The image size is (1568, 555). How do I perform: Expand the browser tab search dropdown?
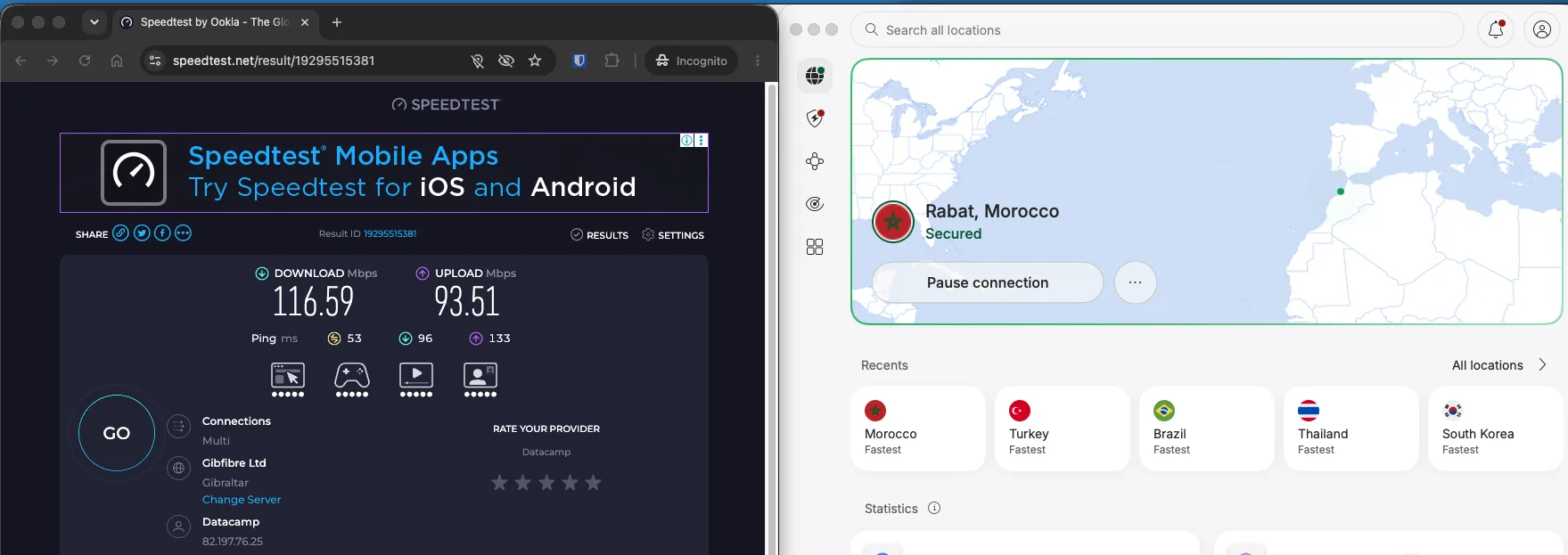point(94,22)
